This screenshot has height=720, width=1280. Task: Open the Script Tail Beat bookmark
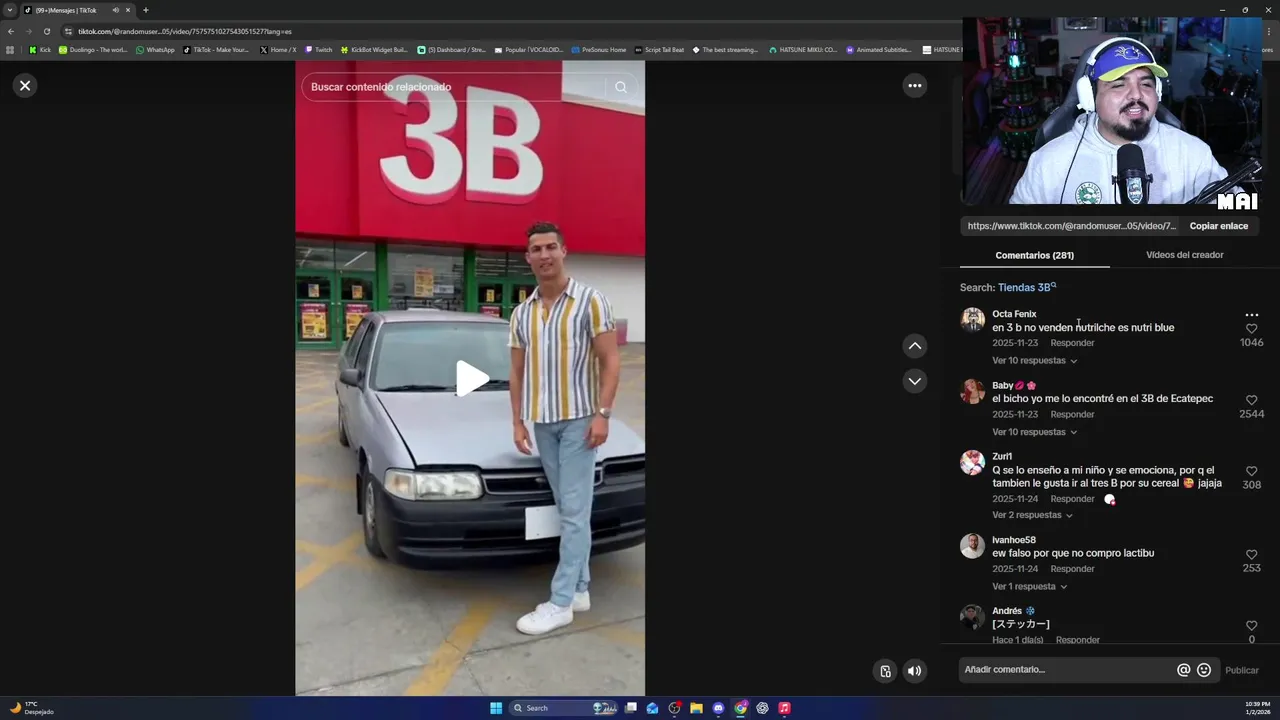pyautogui.click(x=659, y=49)
